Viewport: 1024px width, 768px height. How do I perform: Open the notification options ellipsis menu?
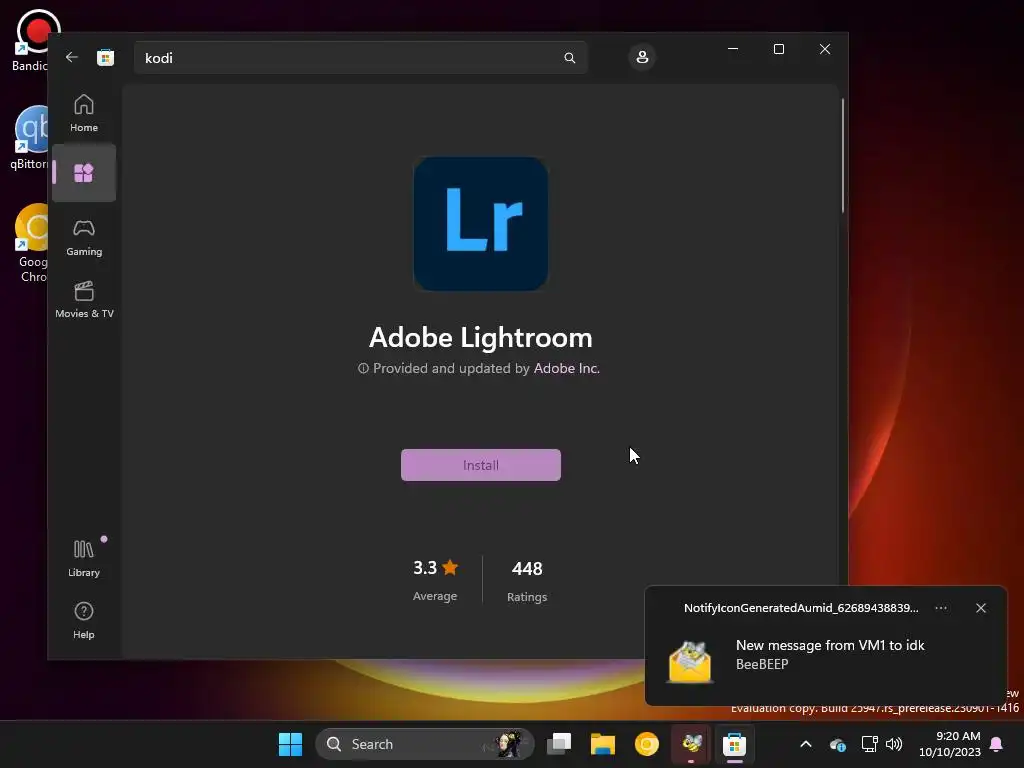940,608
